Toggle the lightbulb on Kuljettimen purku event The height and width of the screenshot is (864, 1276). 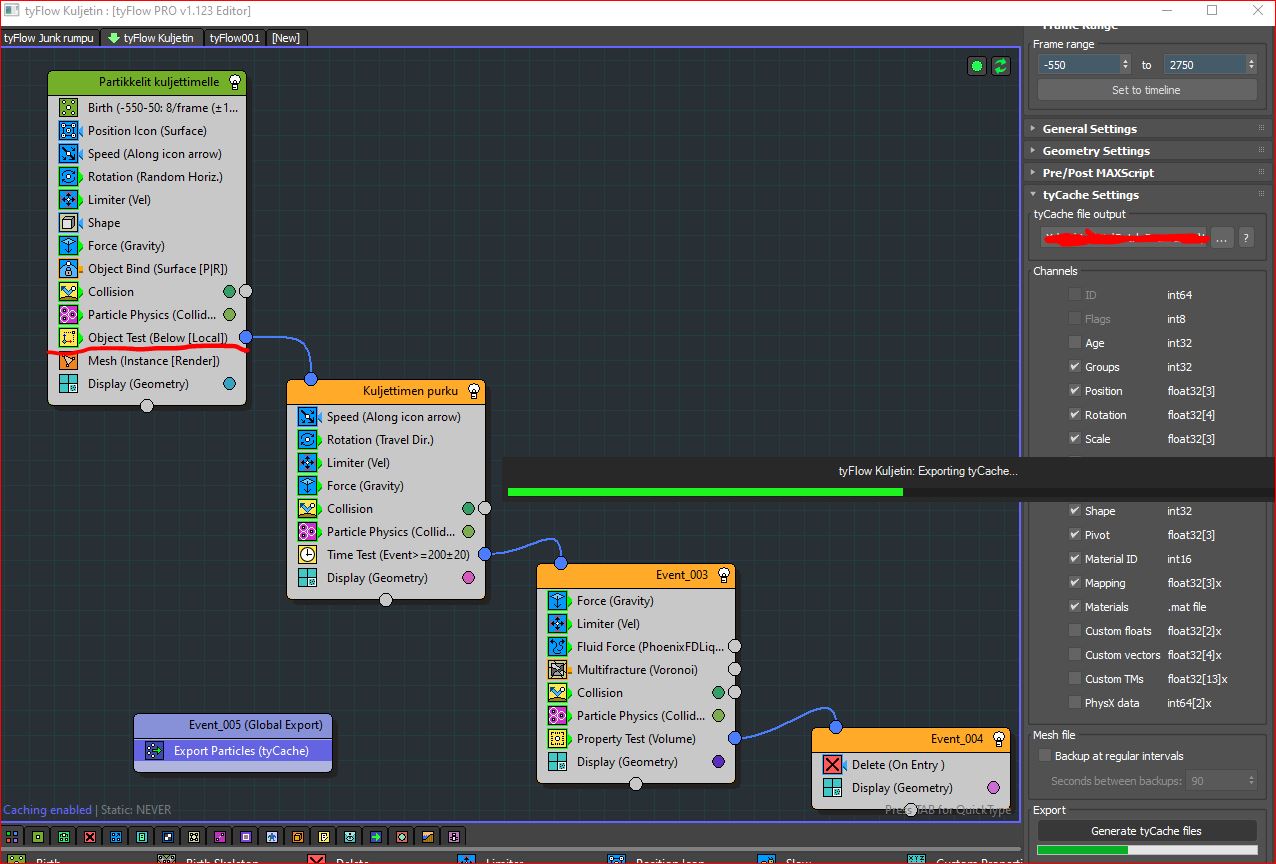tap(474, 391)
